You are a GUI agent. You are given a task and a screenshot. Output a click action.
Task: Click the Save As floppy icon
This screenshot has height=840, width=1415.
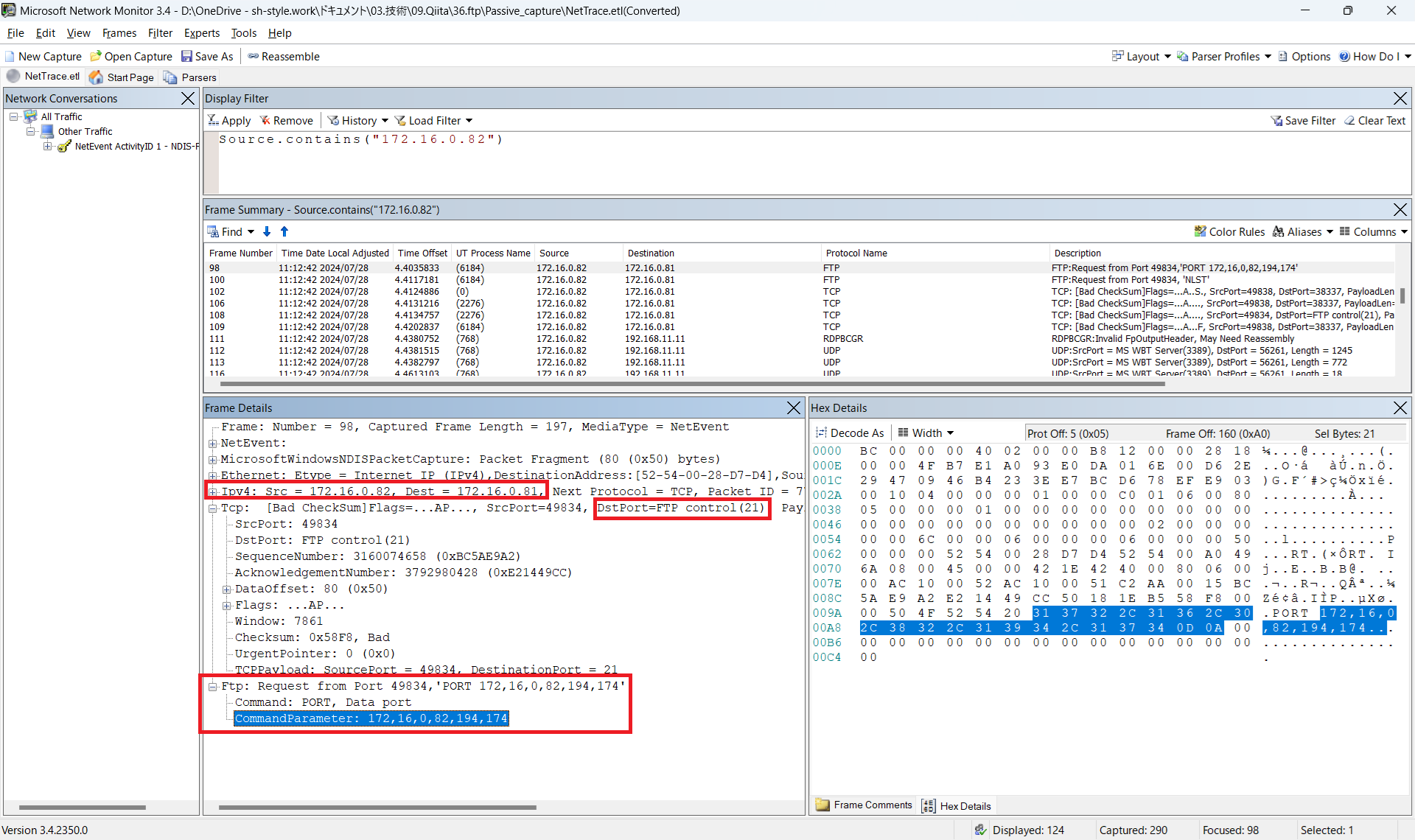point(187,57)
